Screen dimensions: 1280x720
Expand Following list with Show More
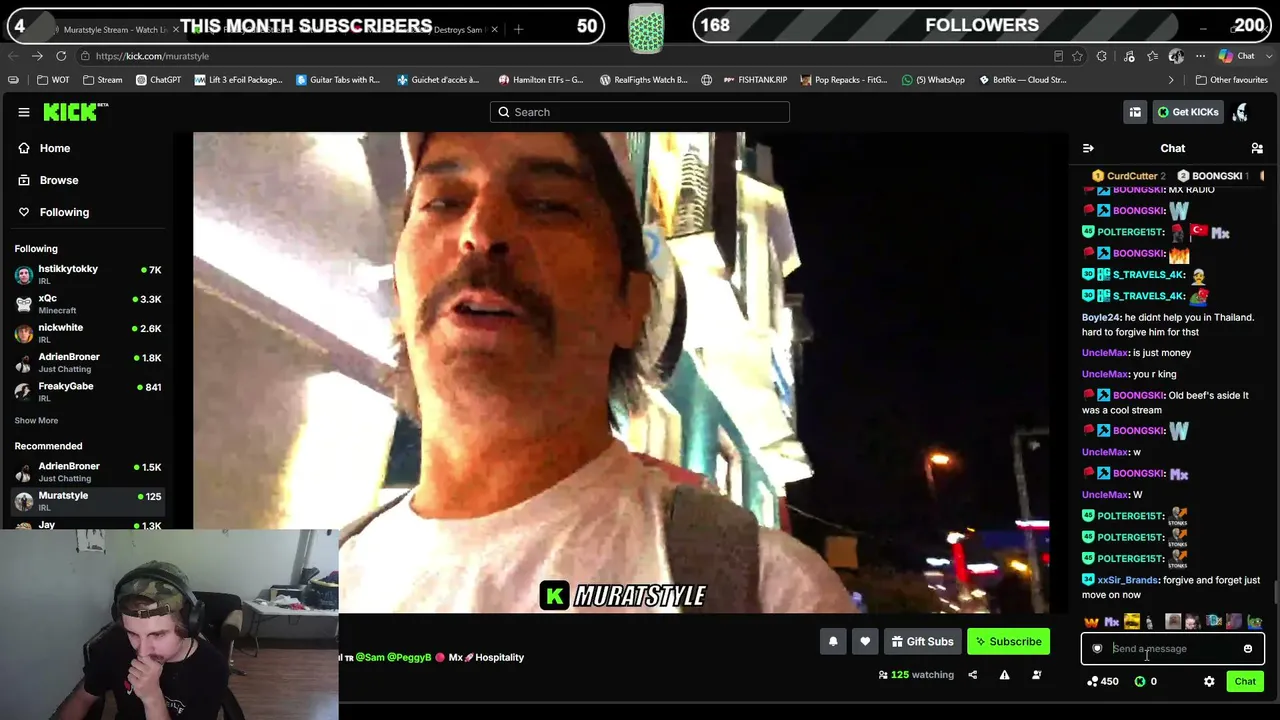coord(36,421)
